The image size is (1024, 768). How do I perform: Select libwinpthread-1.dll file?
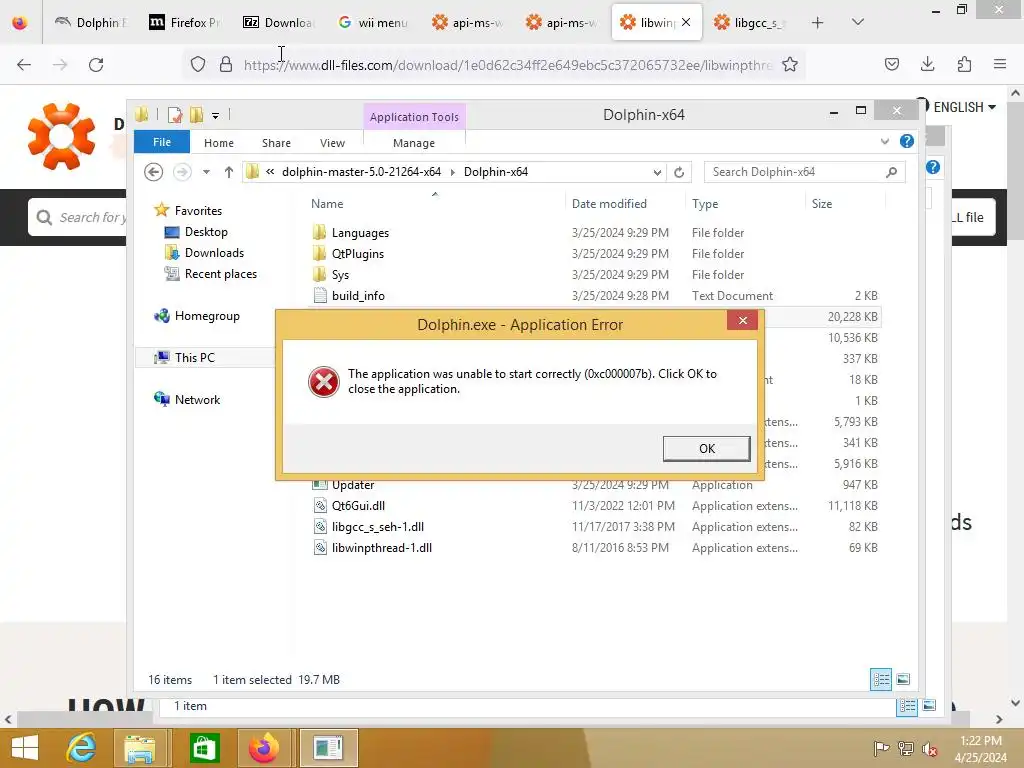tap(381, 547)
